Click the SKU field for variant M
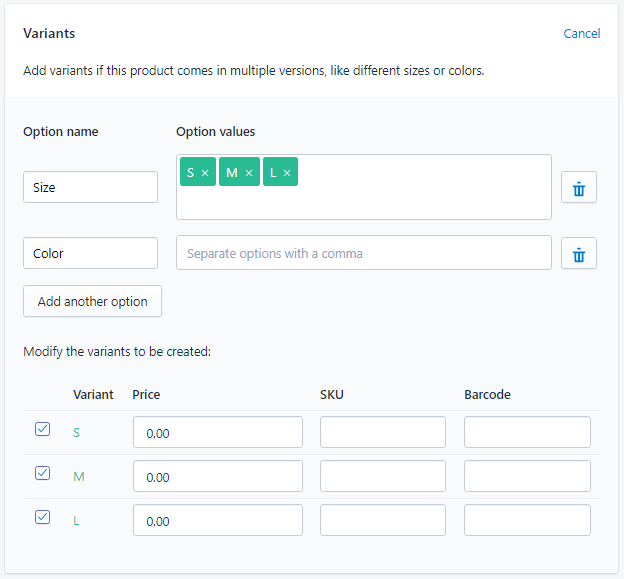Image resolution: width=624 pixels, height=579 pixels. [x=382, y=477]
